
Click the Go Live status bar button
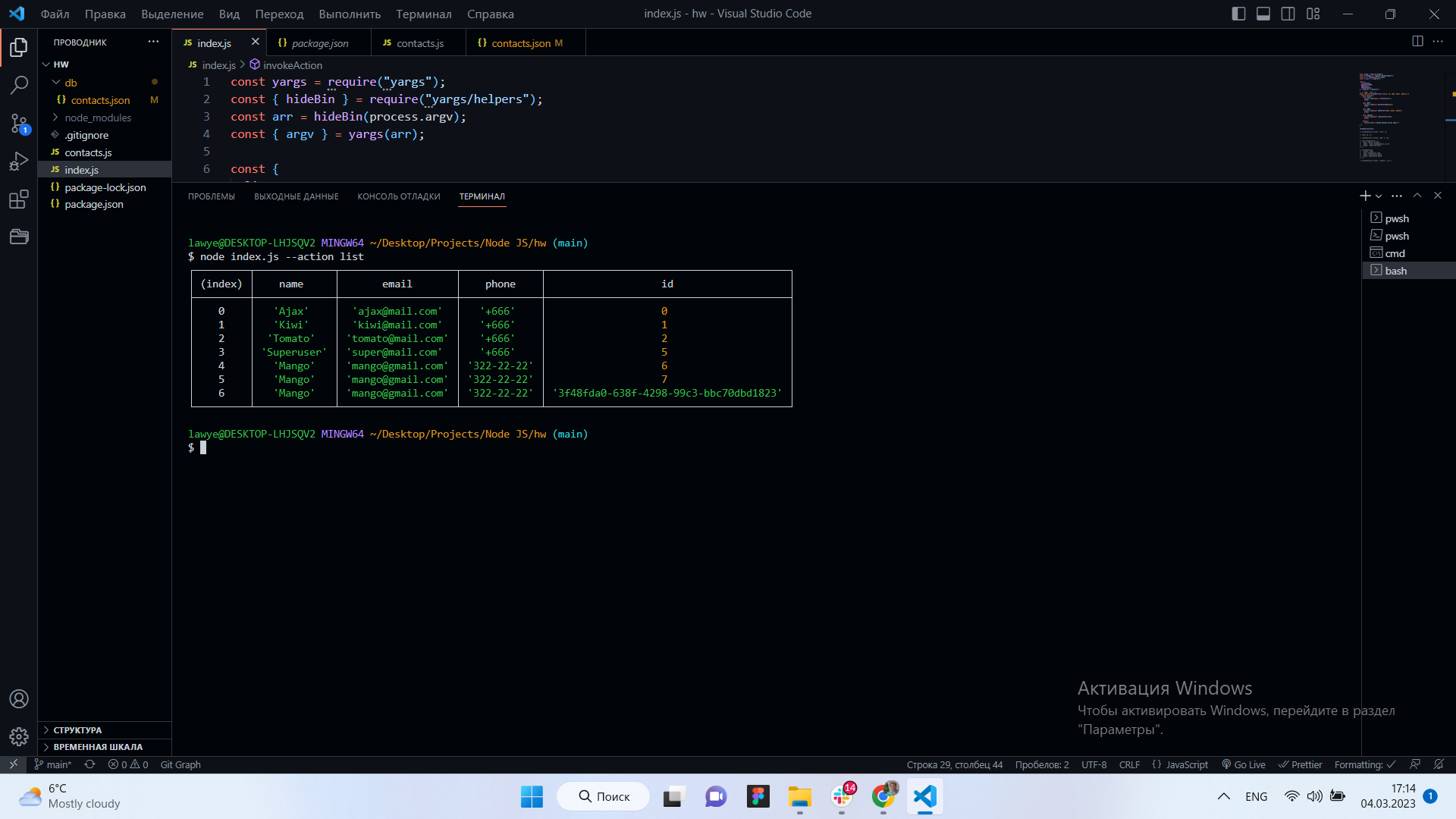point(1243,764)
